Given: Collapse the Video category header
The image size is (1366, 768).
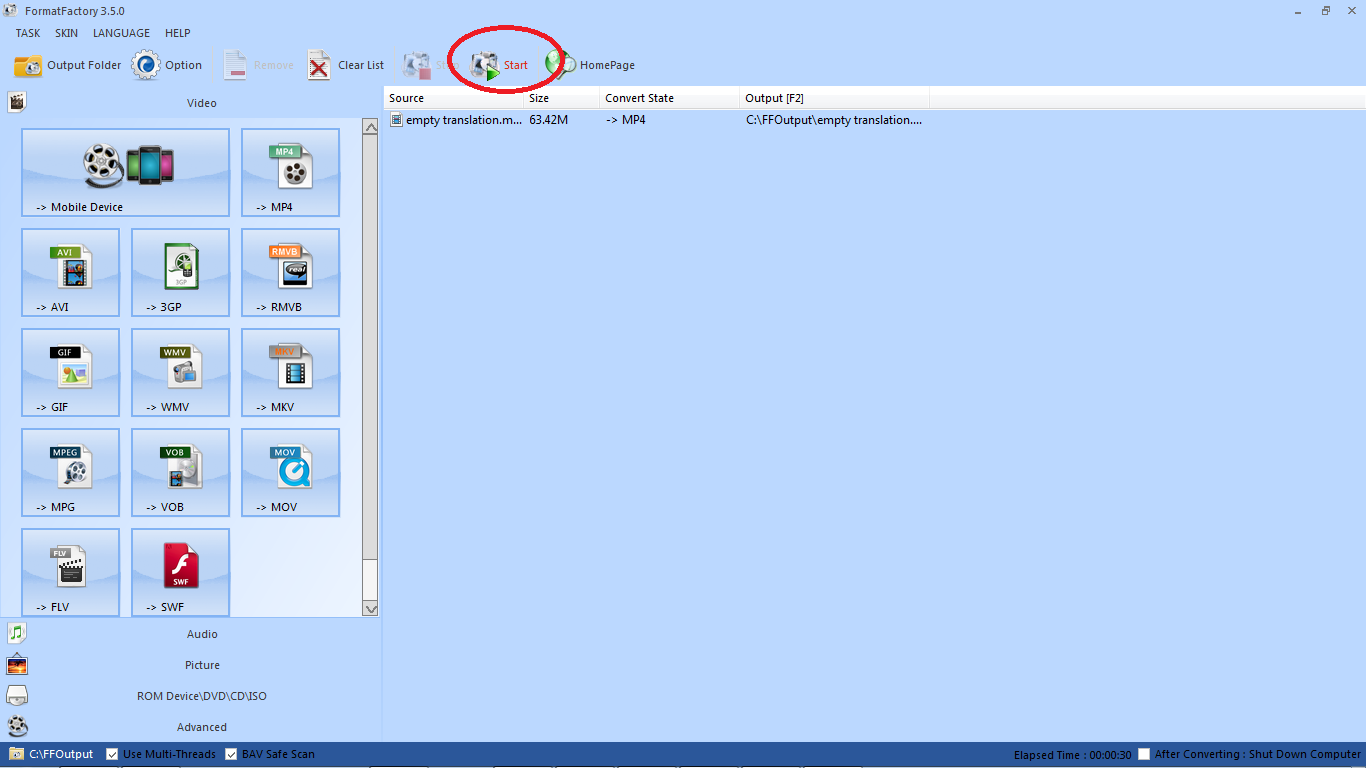Looking at the screenshot, I should (190, 103).
